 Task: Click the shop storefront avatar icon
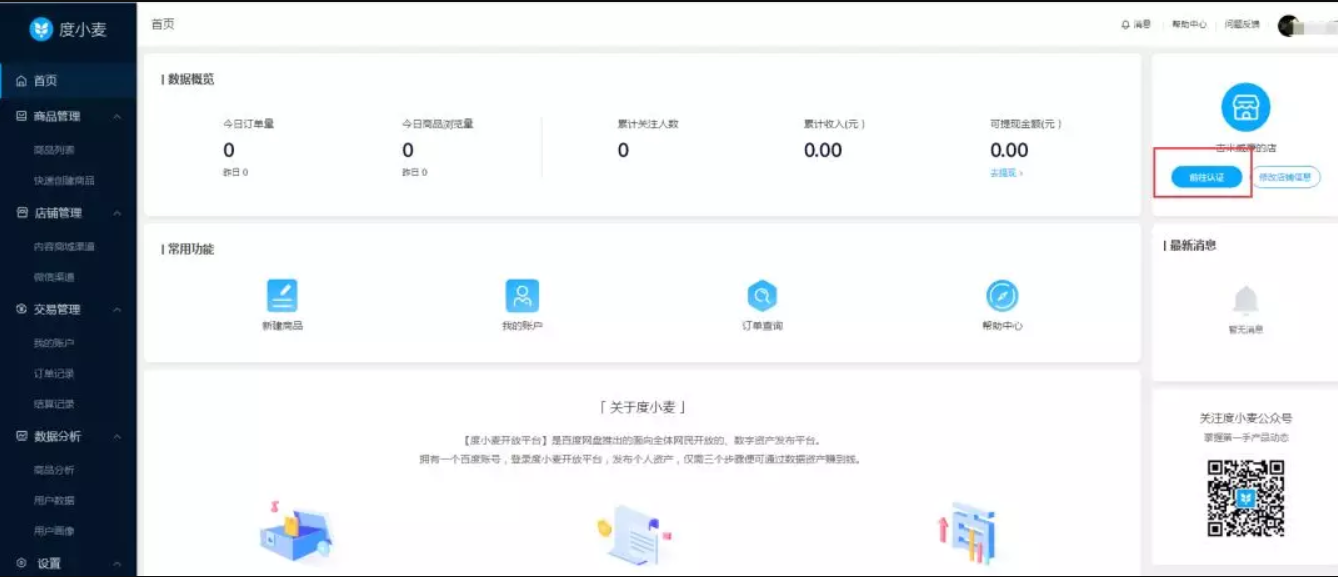pos(1245,107)
